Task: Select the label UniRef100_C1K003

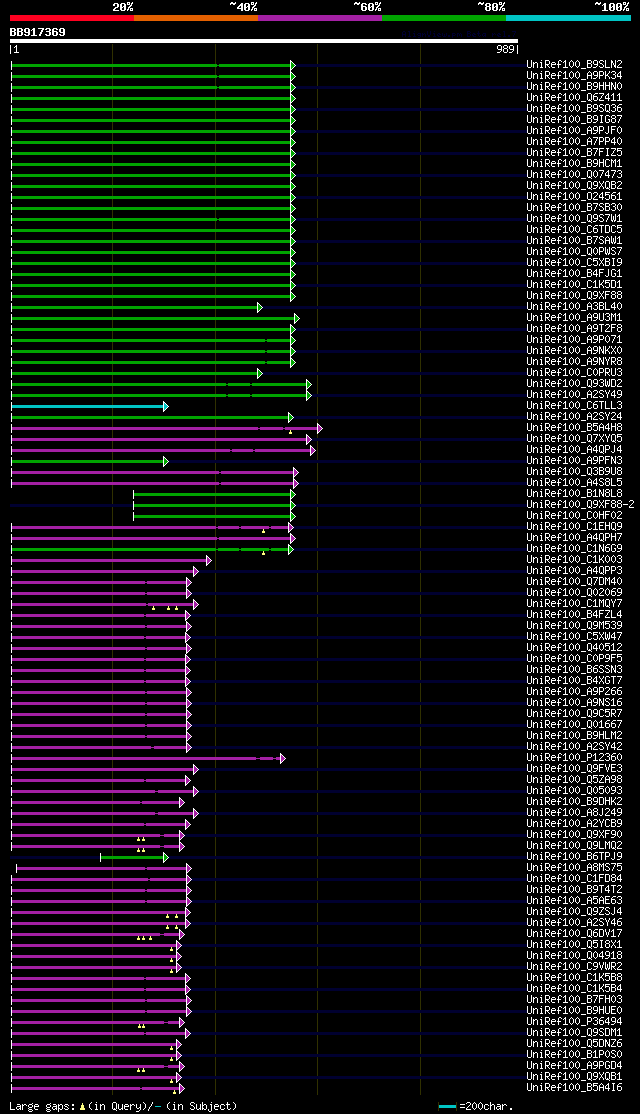Action: 575,560
